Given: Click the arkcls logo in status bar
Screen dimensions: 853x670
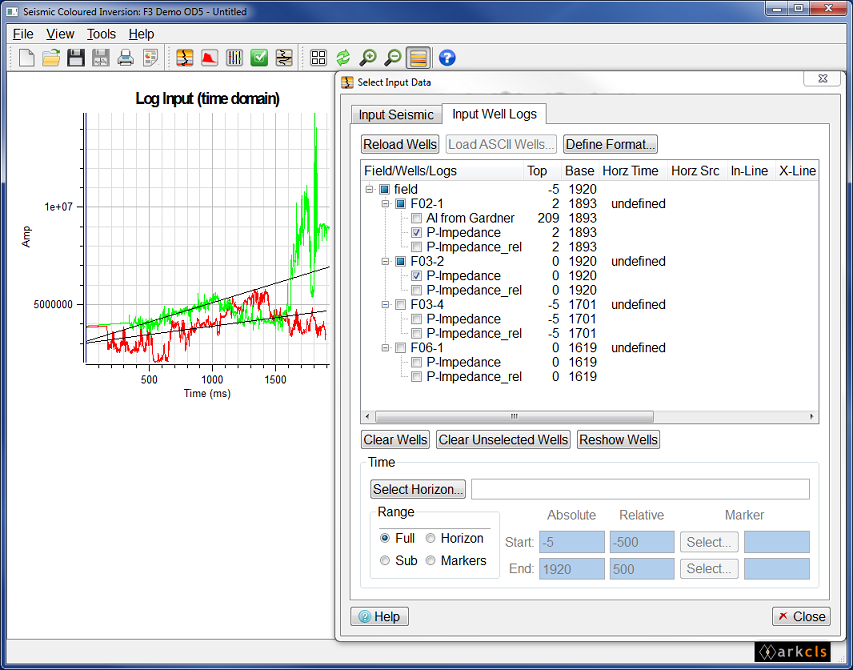Looking at the screenshot, I should point(792,651).
